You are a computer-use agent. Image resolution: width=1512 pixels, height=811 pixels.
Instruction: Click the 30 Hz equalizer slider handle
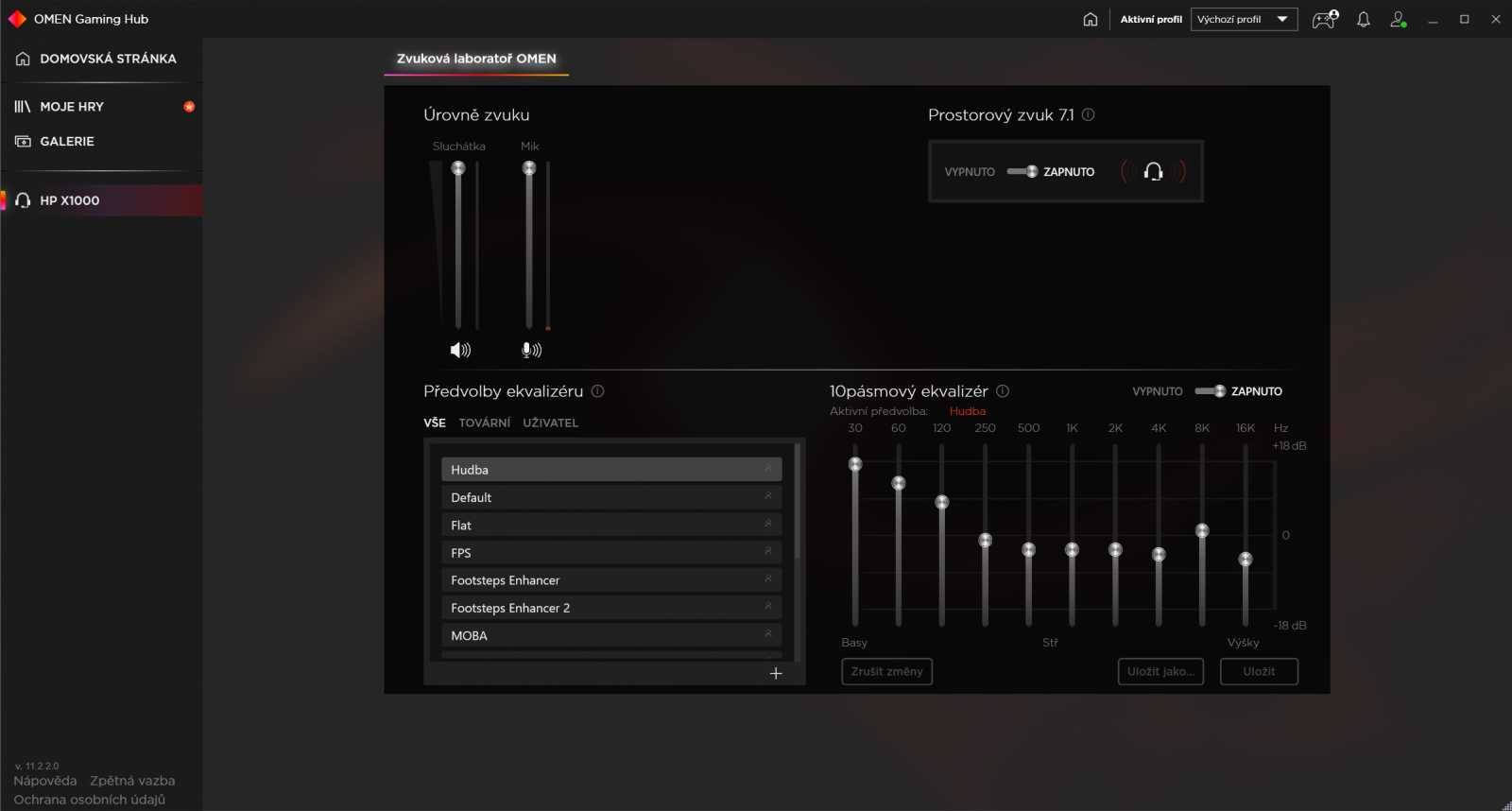coord(855,464)
